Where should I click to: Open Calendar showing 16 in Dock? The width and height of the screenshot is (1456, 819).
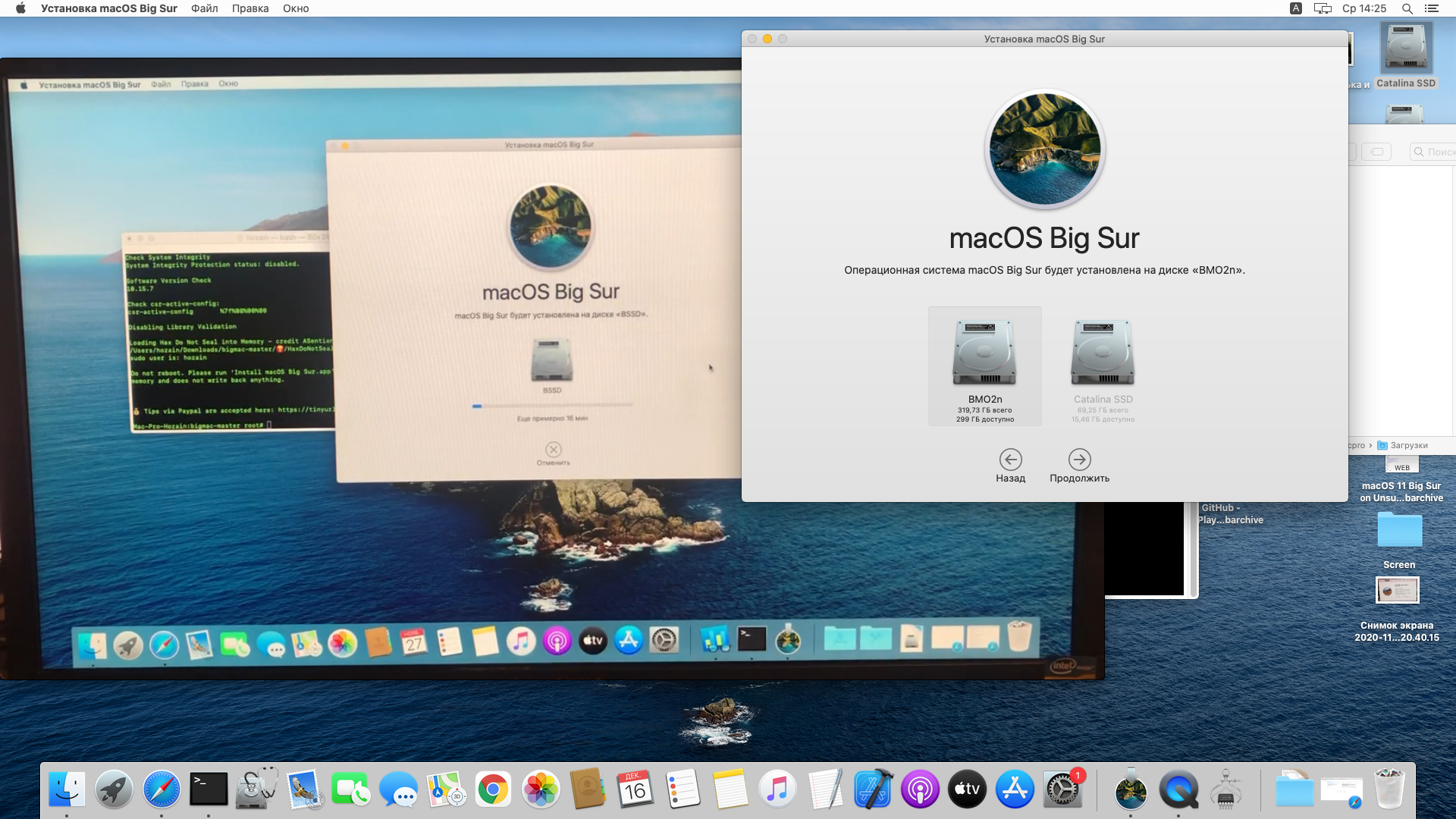click(635, 790)
